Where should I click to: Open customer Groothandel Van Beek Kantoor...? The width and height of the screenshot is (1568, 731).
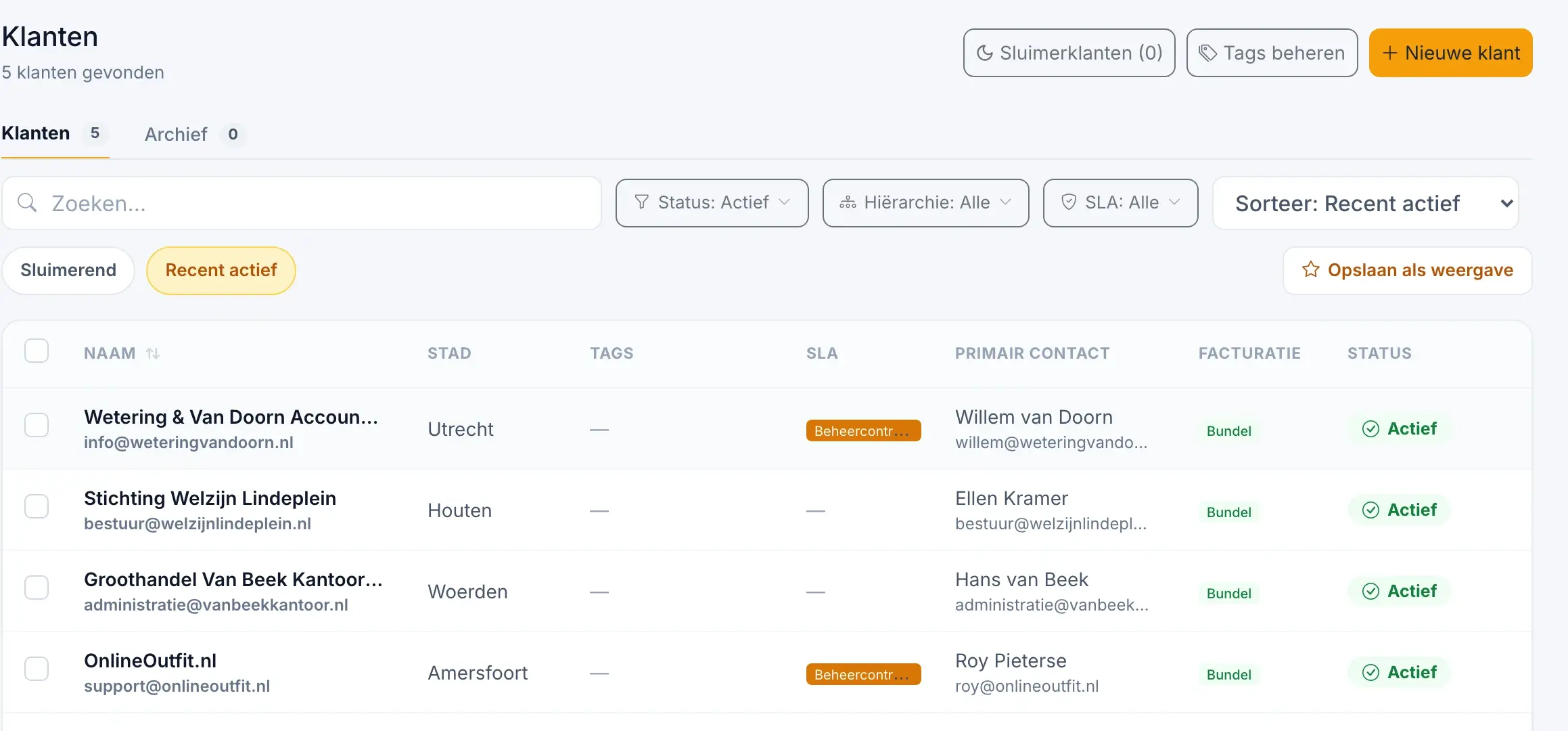click(233, 579)
